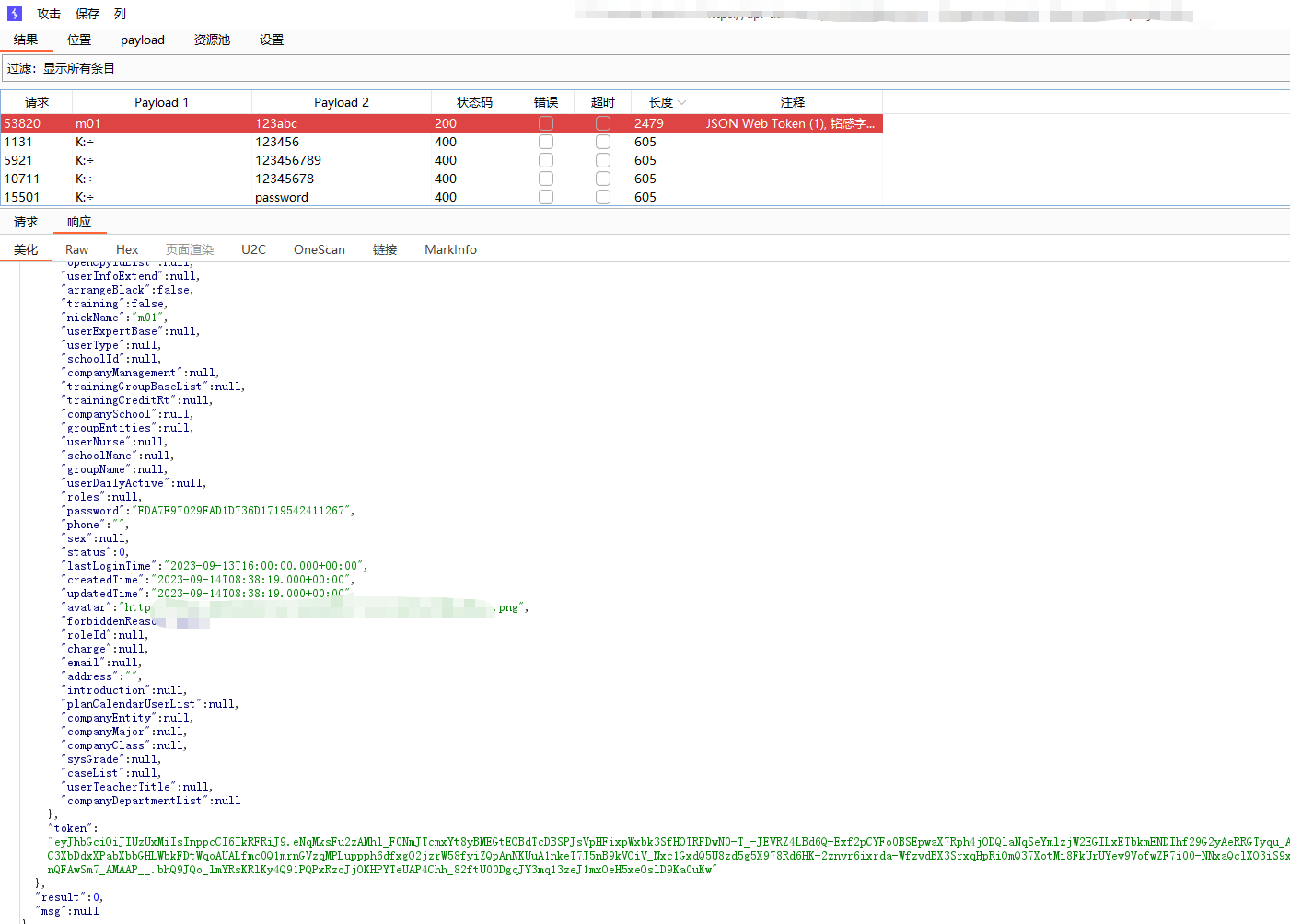The width and height of the screenshot is (1290, 924).
Task: Sort by the Payload 1 column header
Action: 162,102
